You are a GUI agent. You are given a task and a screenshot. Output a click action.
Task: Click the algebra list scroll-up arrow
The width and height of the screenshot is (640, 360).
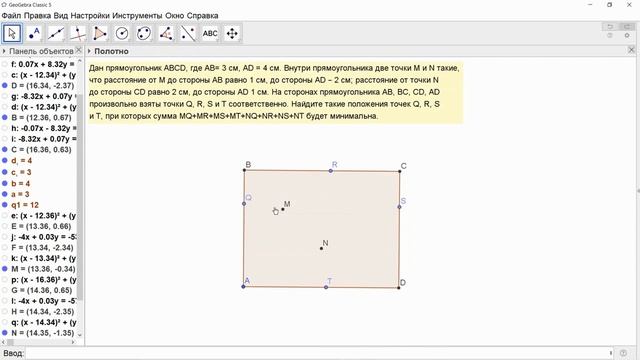80,61
